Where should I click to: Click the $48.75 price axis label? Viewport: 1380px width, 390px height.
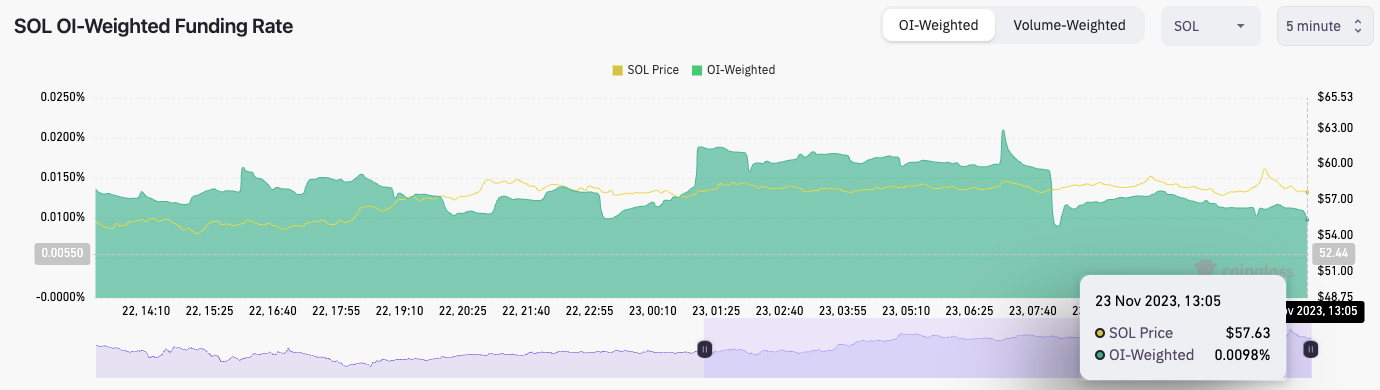click(x=1336, y=297)
